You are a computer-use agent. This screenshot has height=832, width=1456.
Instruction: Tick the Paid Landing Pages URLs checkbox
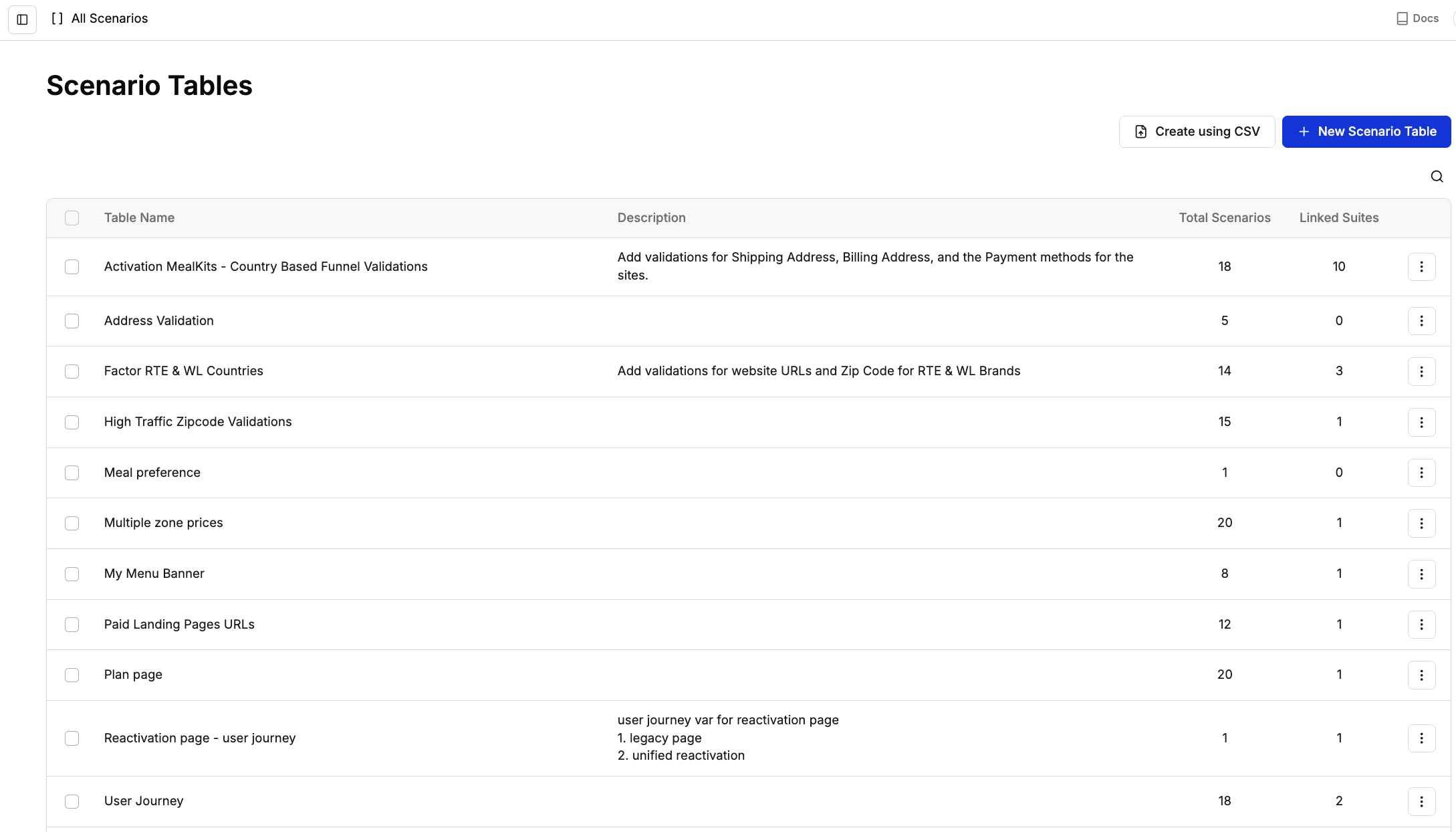tap(72, 625)
